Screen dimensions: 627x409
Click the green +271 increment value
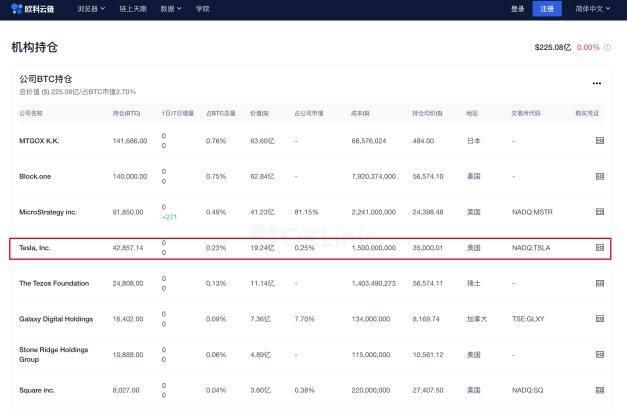[x=169, y=217]
